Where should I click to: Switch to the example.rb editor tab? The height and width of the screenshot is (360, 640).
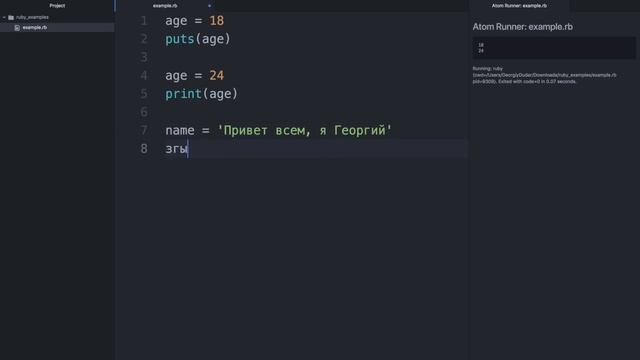(x=165, y=6)
